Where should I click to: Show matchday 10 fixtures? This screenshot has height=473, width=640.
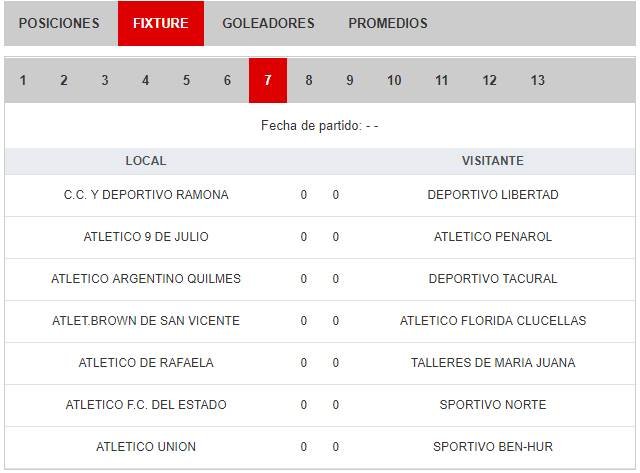click(x=394, y=80)
